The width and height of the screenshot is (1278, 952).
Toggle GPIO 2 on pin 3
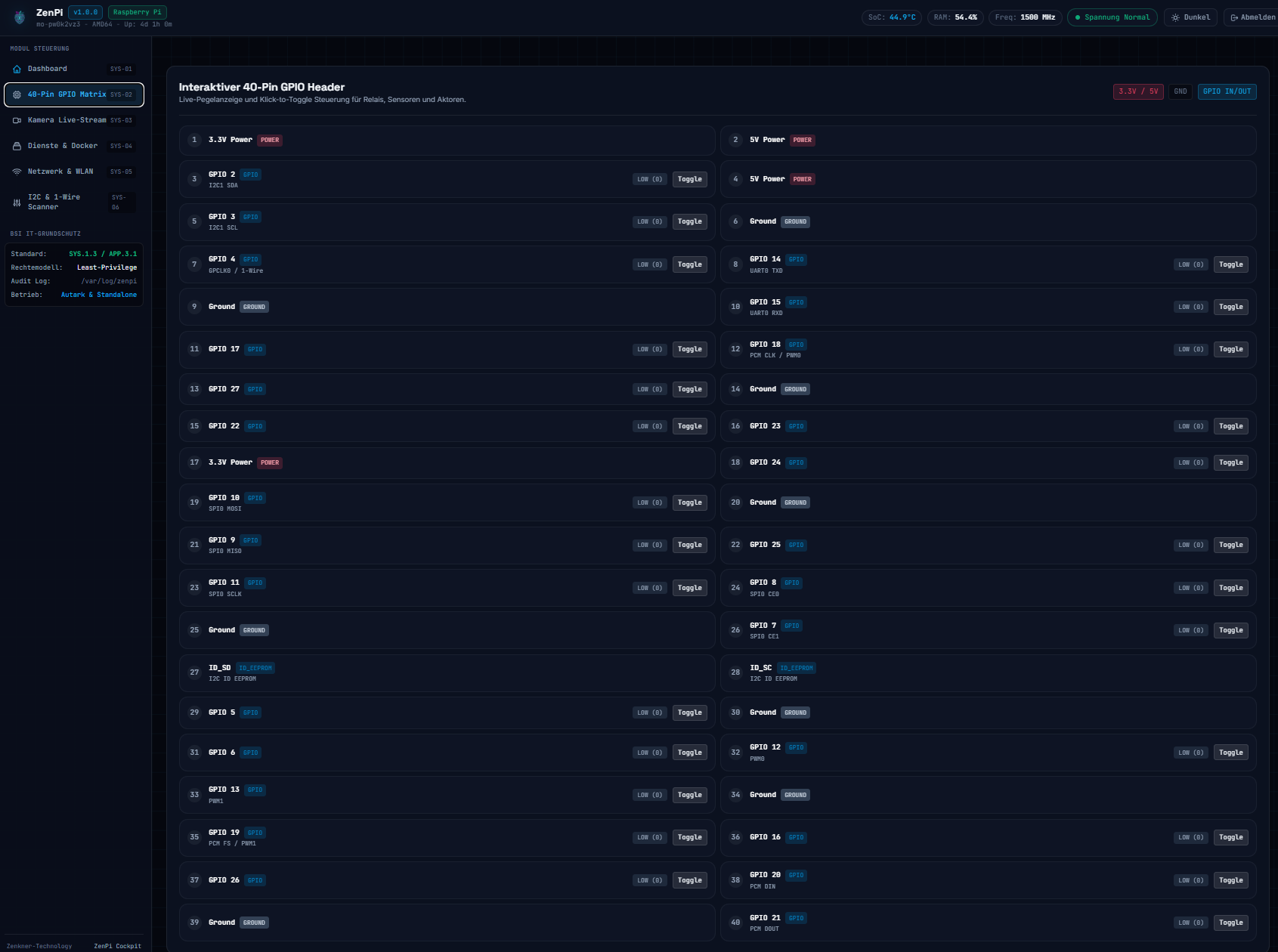click(690, 179)
